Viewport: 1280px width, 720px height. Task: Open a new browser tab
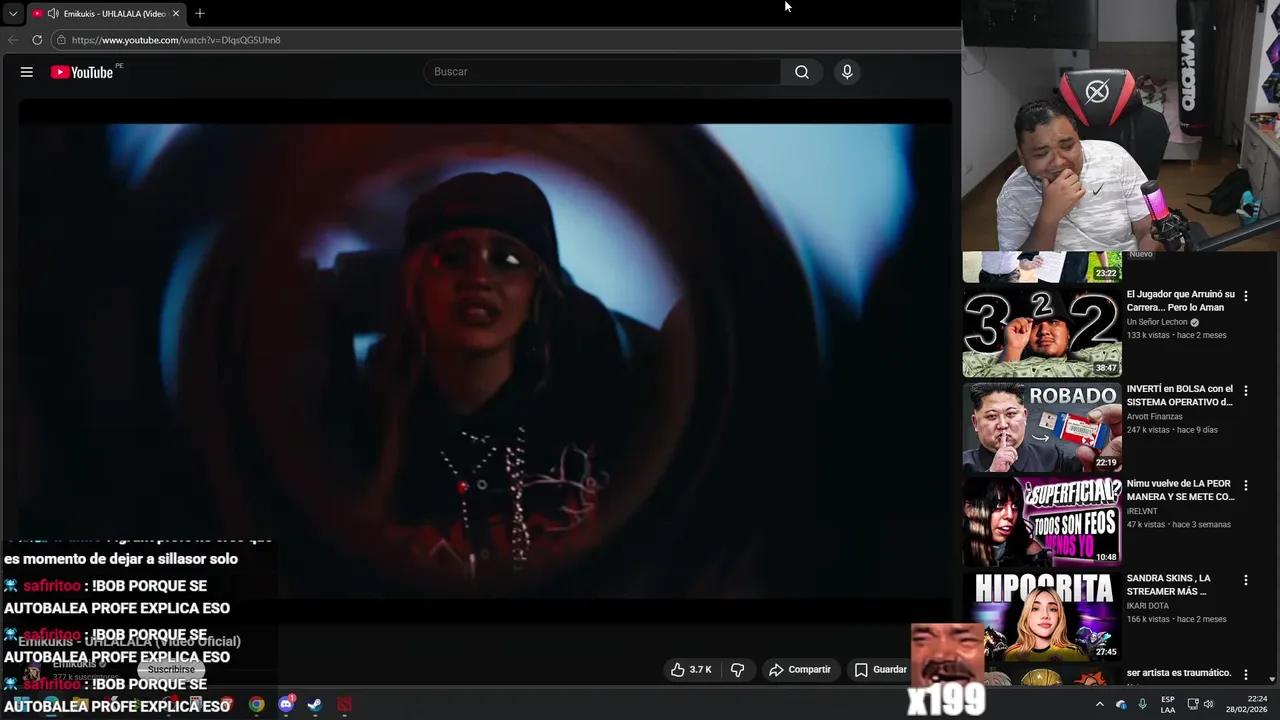pyautogui.click(x=200, y=13)
